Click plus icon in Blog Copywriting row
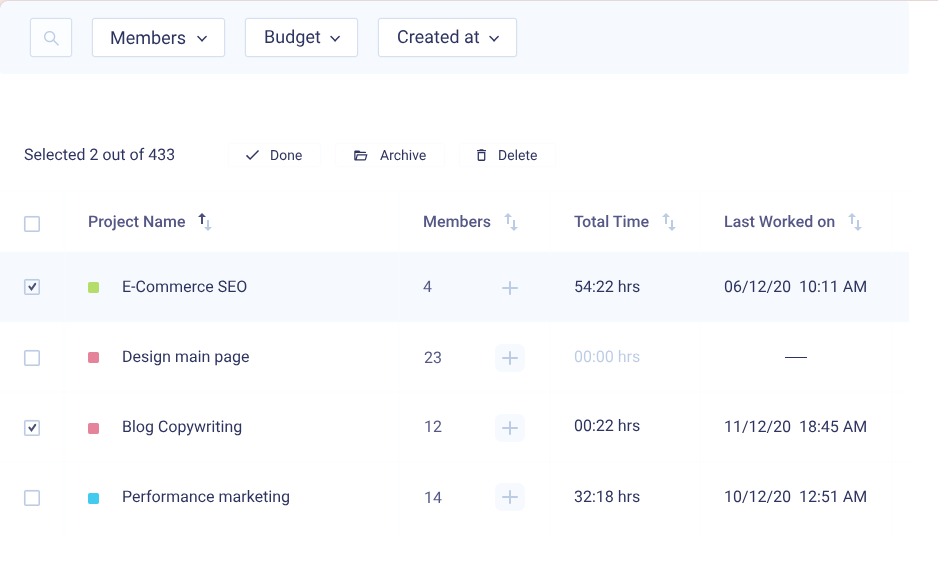 [510, 428]
